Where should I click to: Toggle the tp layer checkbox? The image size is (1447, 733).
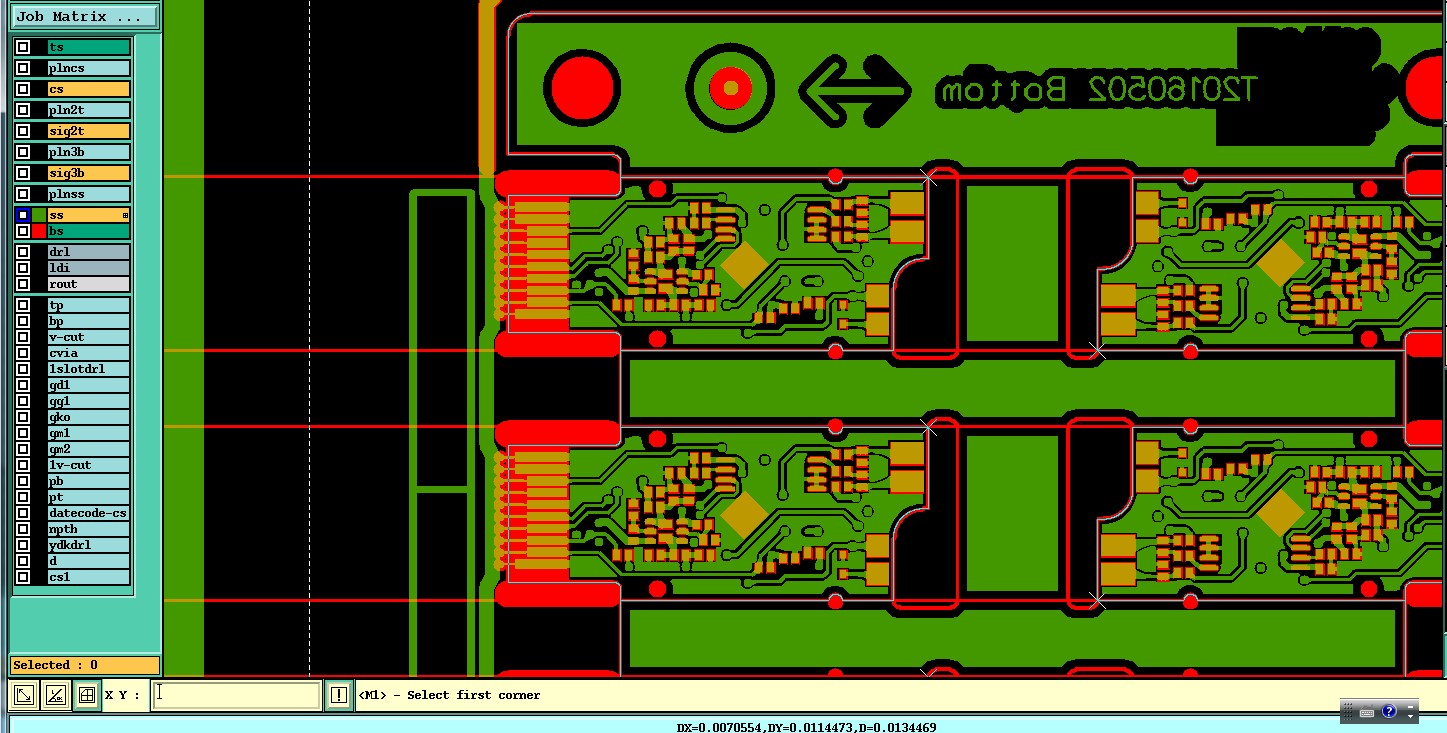click(x=23, y=305)
